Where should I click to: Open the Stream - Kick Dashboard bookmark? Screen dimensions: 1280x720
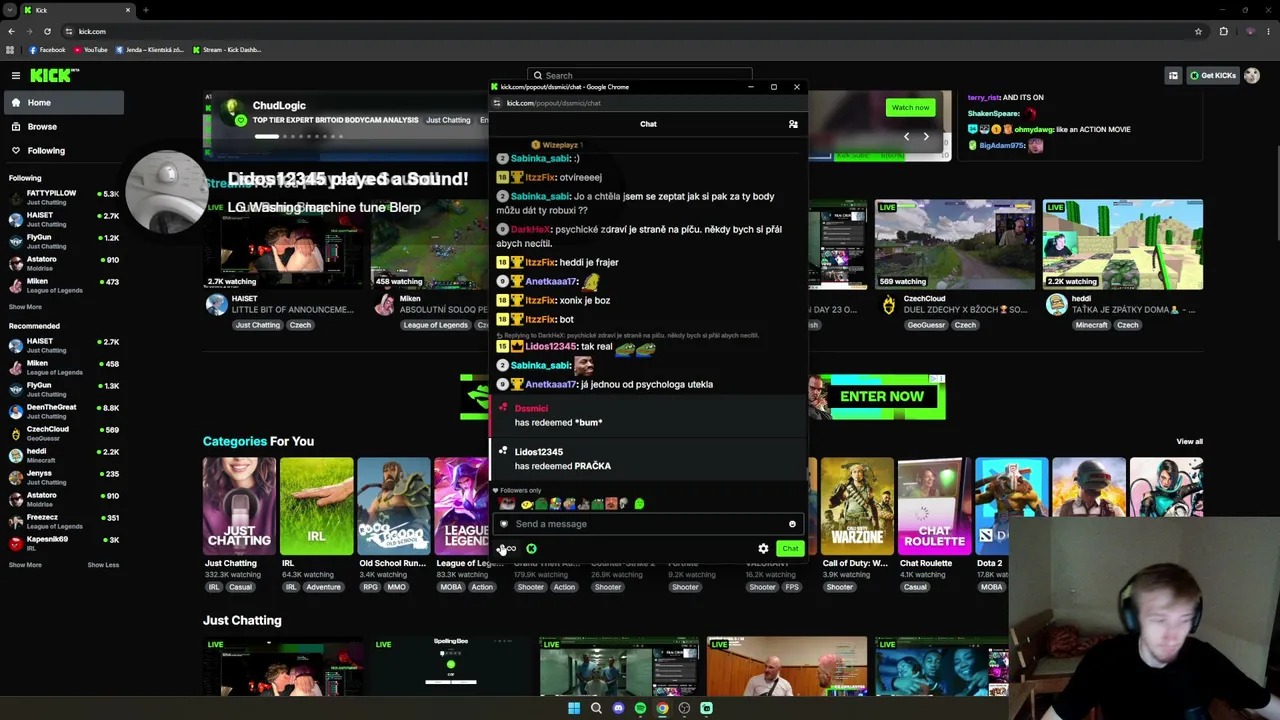(x=227, y=49)
